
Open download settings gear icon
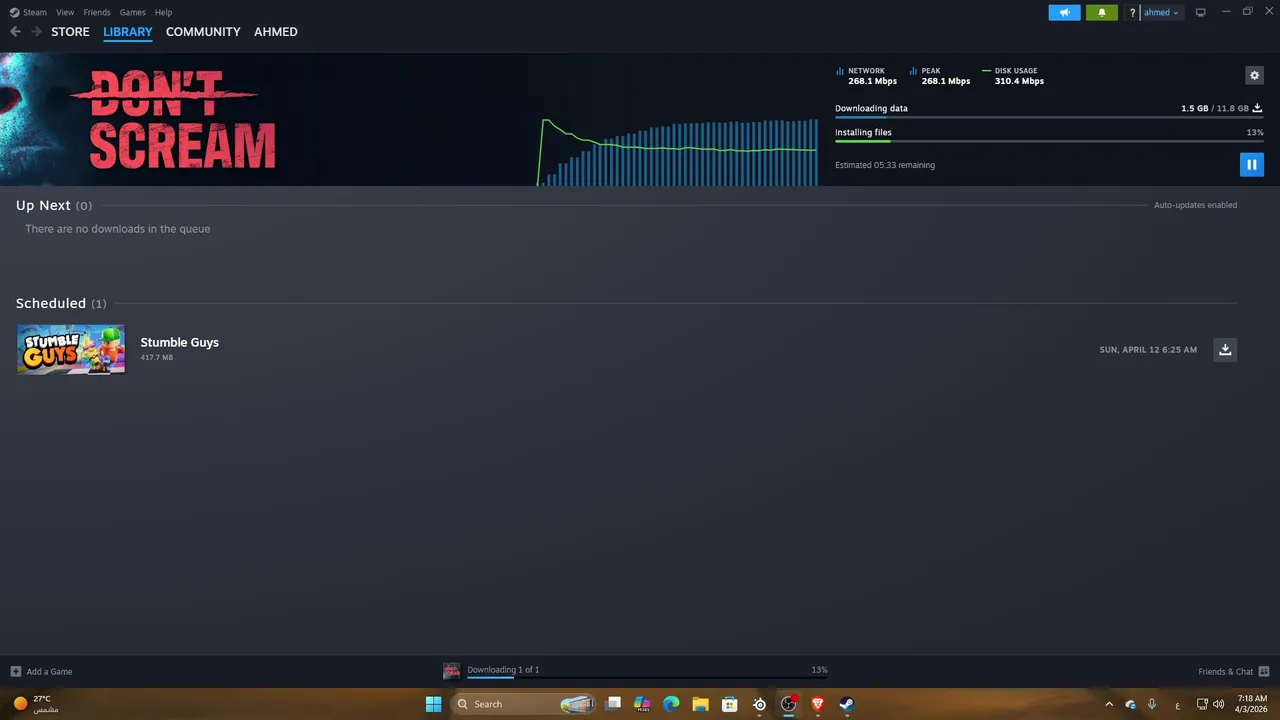pyautogui.click(x=1254, y=75)
